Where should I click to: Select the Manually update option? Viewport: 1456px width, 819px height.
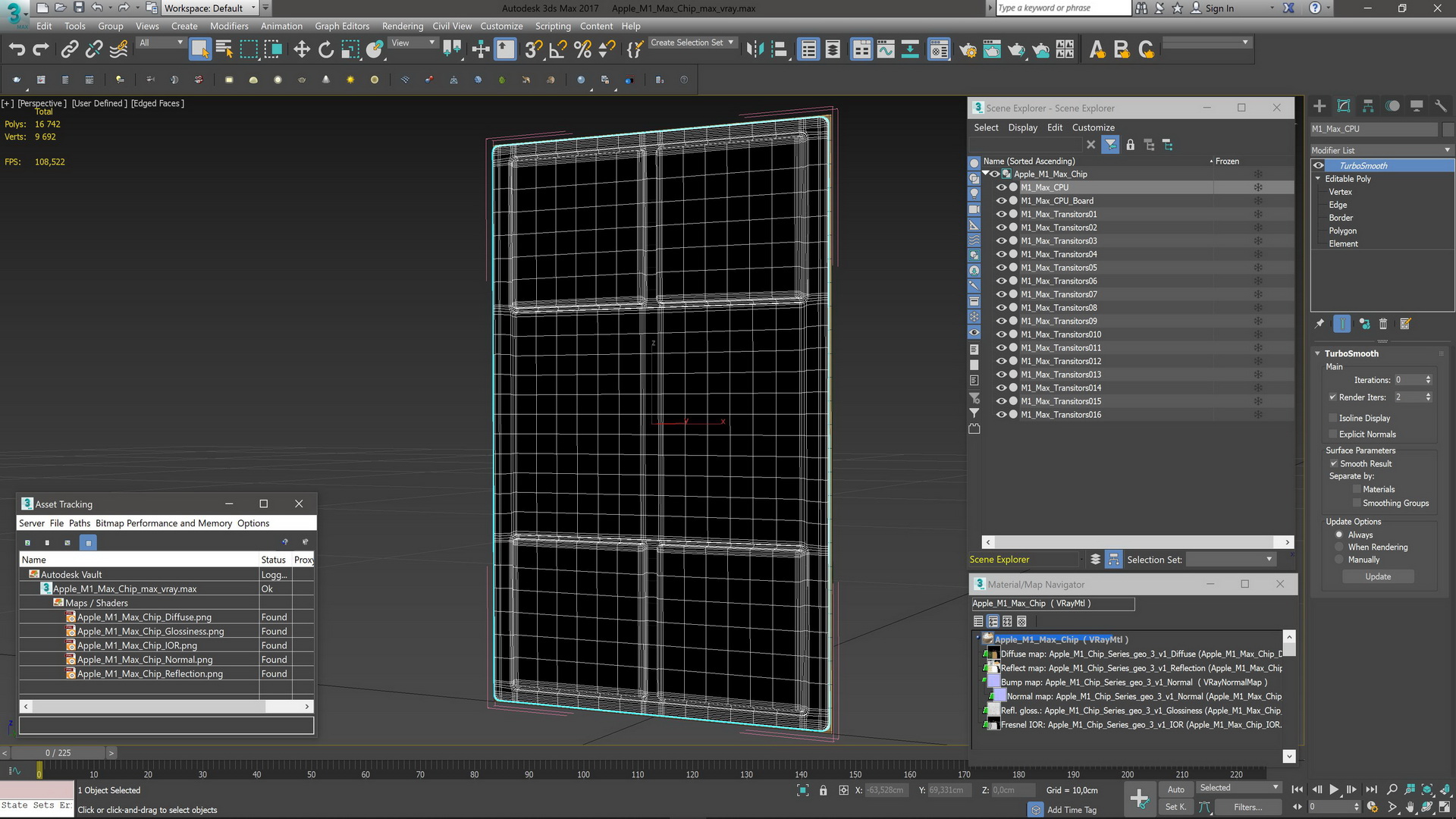1339,560
